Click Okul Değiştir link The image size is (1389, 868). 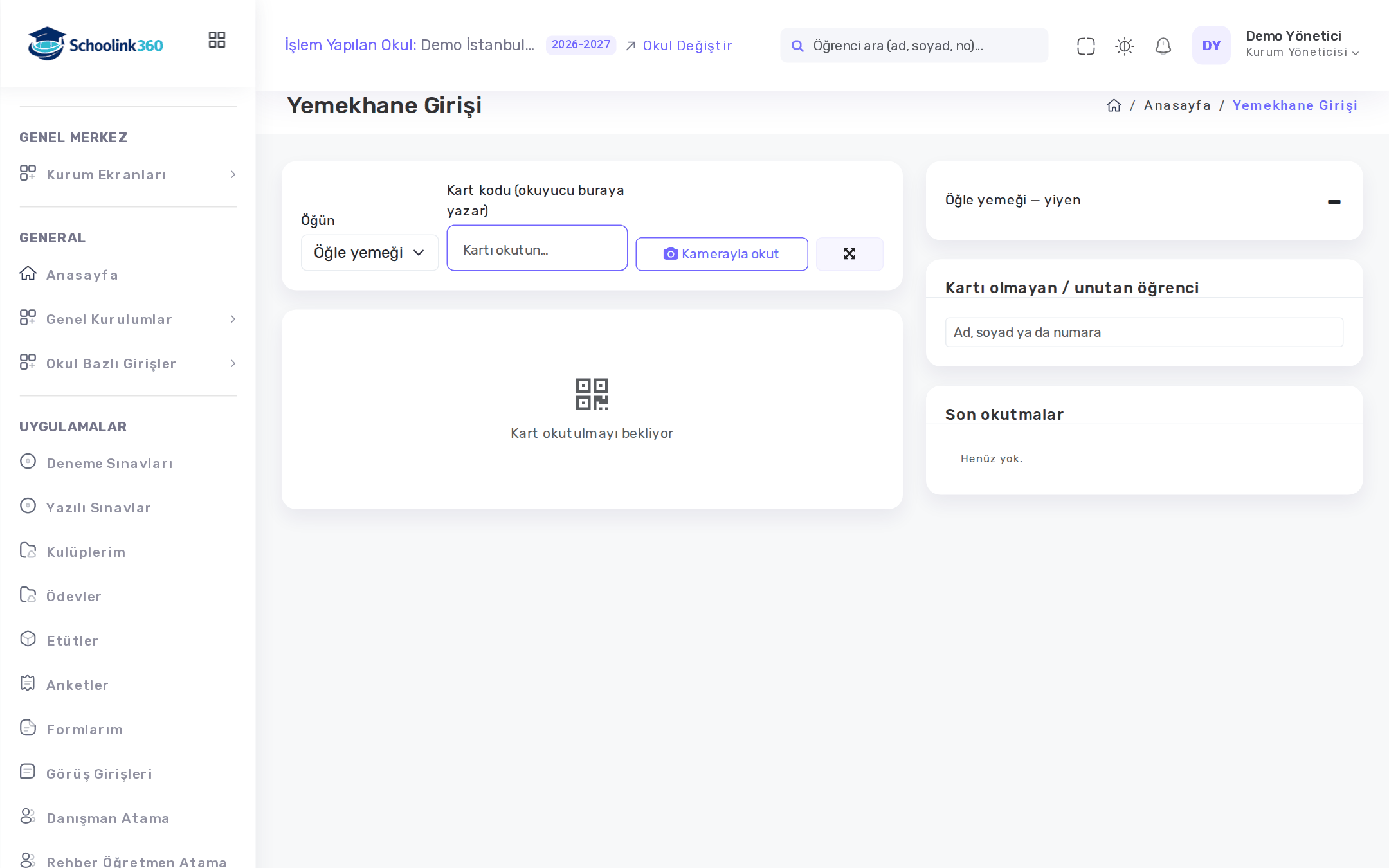coord(678,46)
